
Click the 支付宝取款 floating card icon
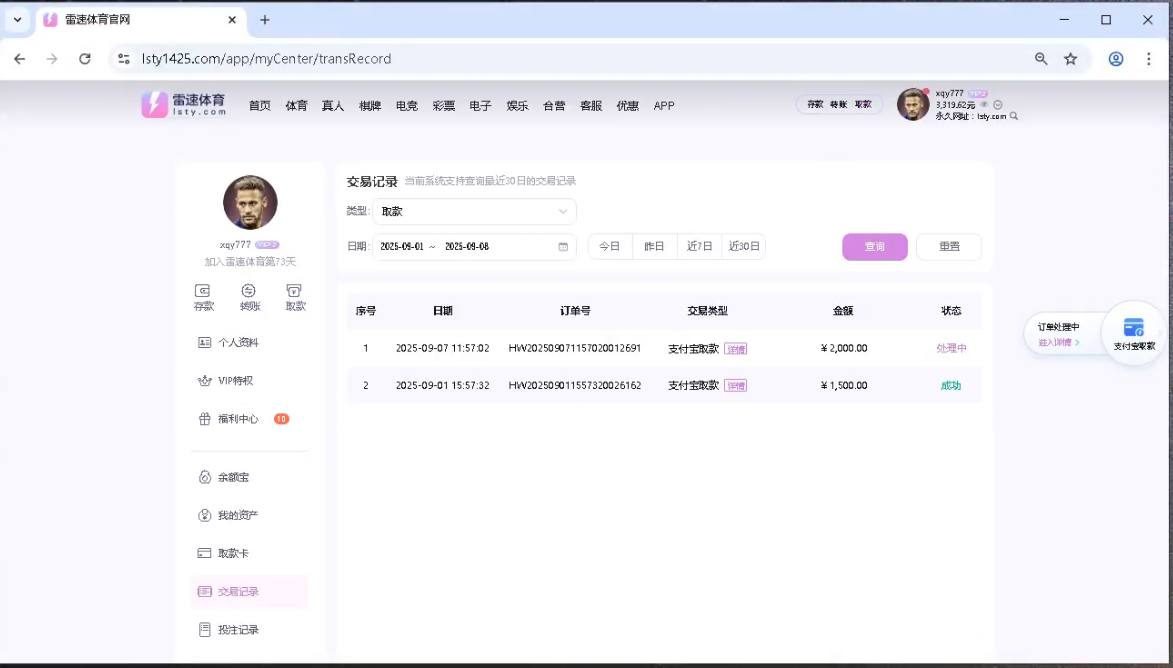(x=1133, y=328)
